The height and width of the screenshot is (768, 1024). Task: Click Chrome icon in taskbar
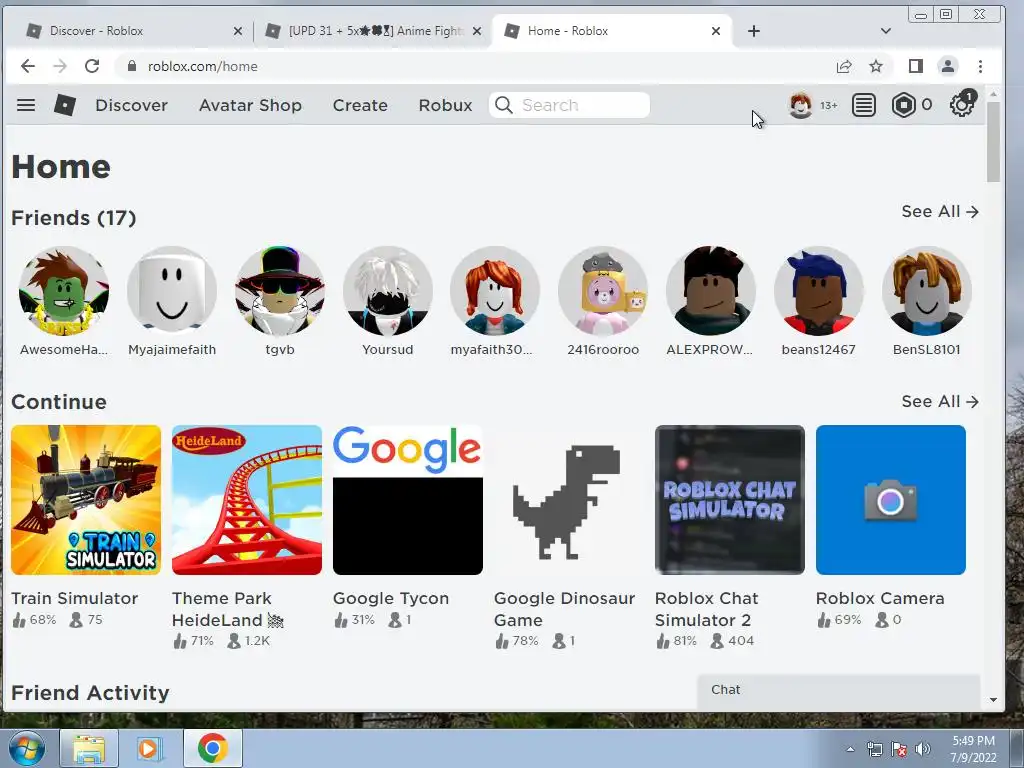click(212, 748)
